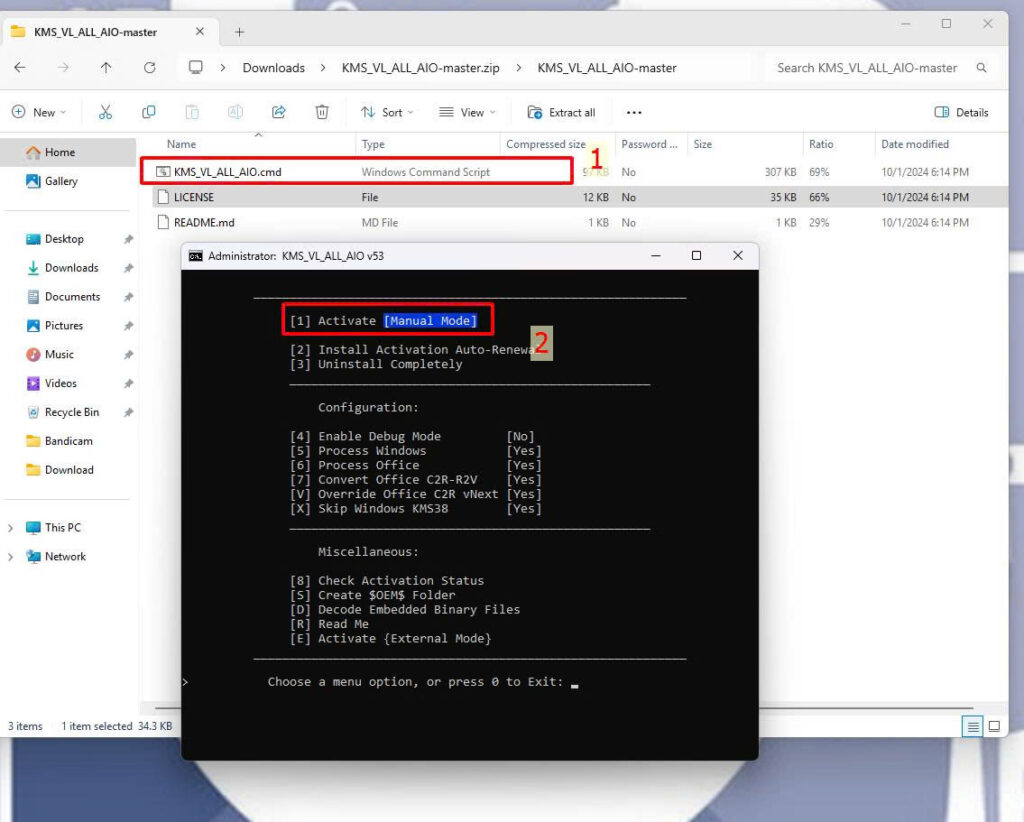Viewport: 1024px width, 822px height.
Task: Open the New item menu button
Action: (39, 112)
